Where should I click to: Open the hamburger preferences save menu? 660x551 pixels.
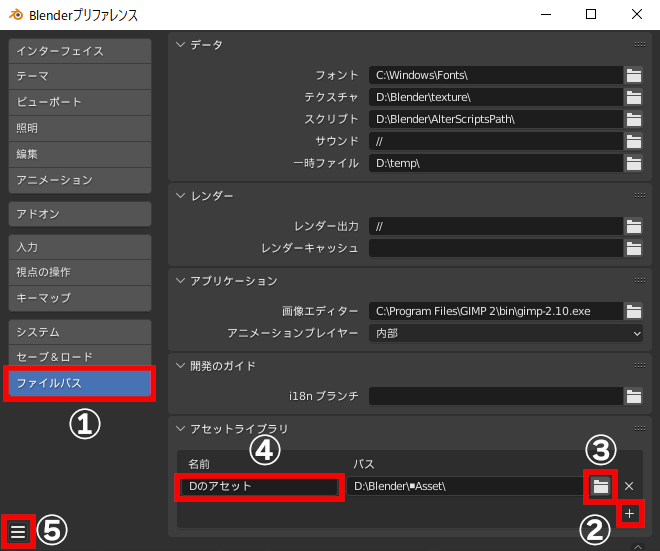coord(18,531)
